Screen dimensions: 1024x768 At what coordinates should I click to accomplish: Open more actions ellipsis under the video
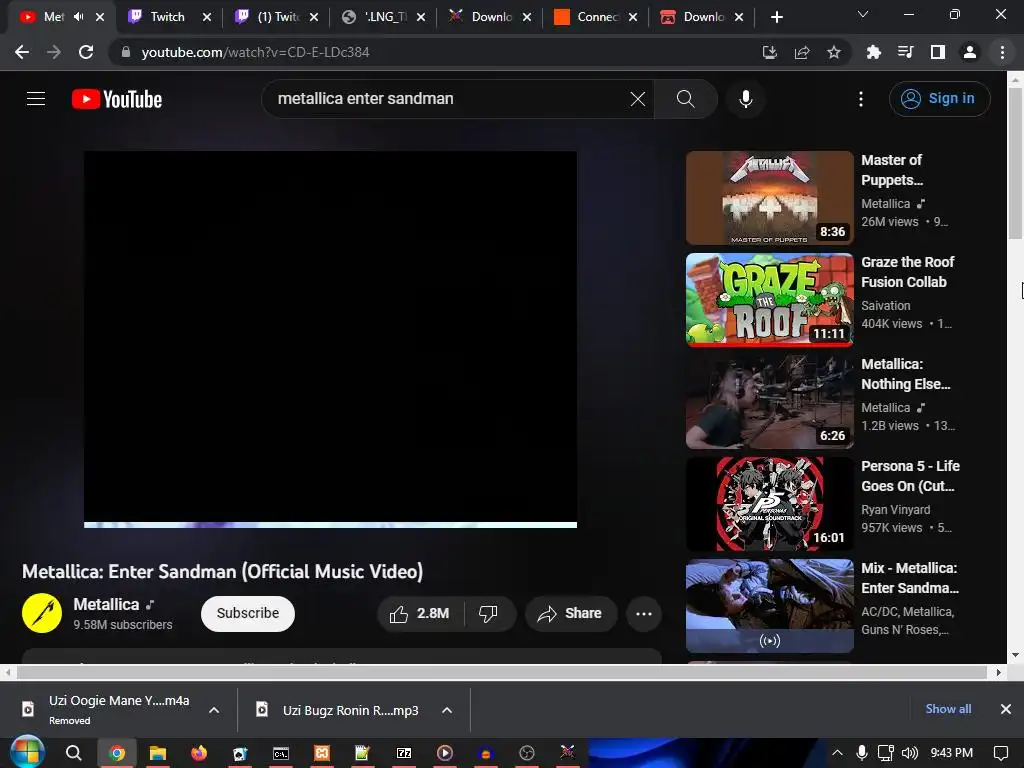point(644,613)
